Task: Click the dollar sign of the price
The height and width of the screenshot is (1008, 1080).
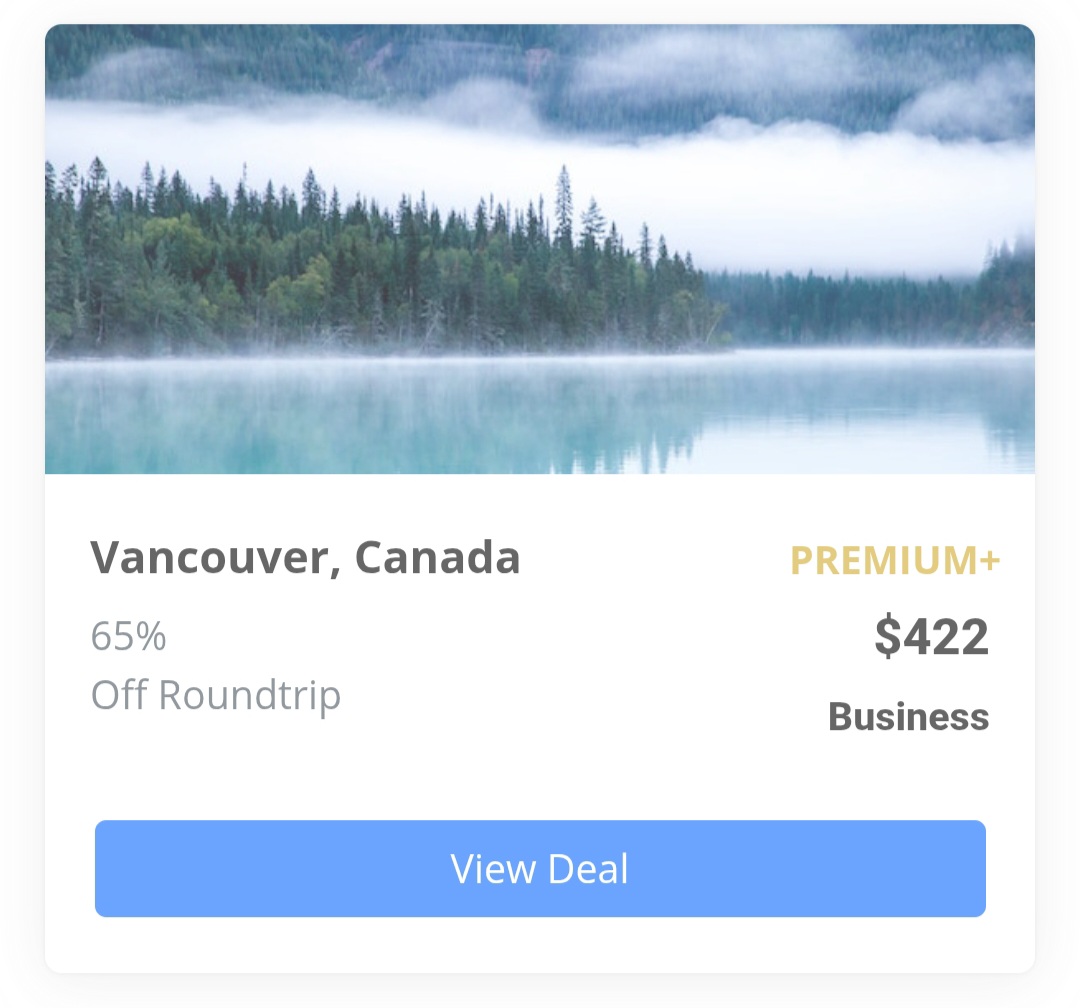Action: 887,636
